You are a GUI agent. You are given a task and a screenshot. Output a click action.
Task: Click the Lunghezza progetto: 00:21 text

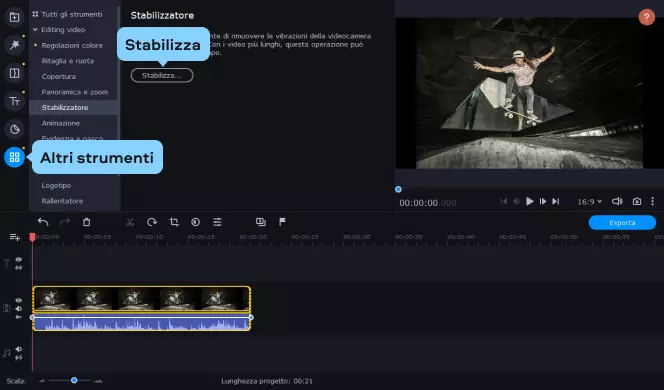pos(267,381)
